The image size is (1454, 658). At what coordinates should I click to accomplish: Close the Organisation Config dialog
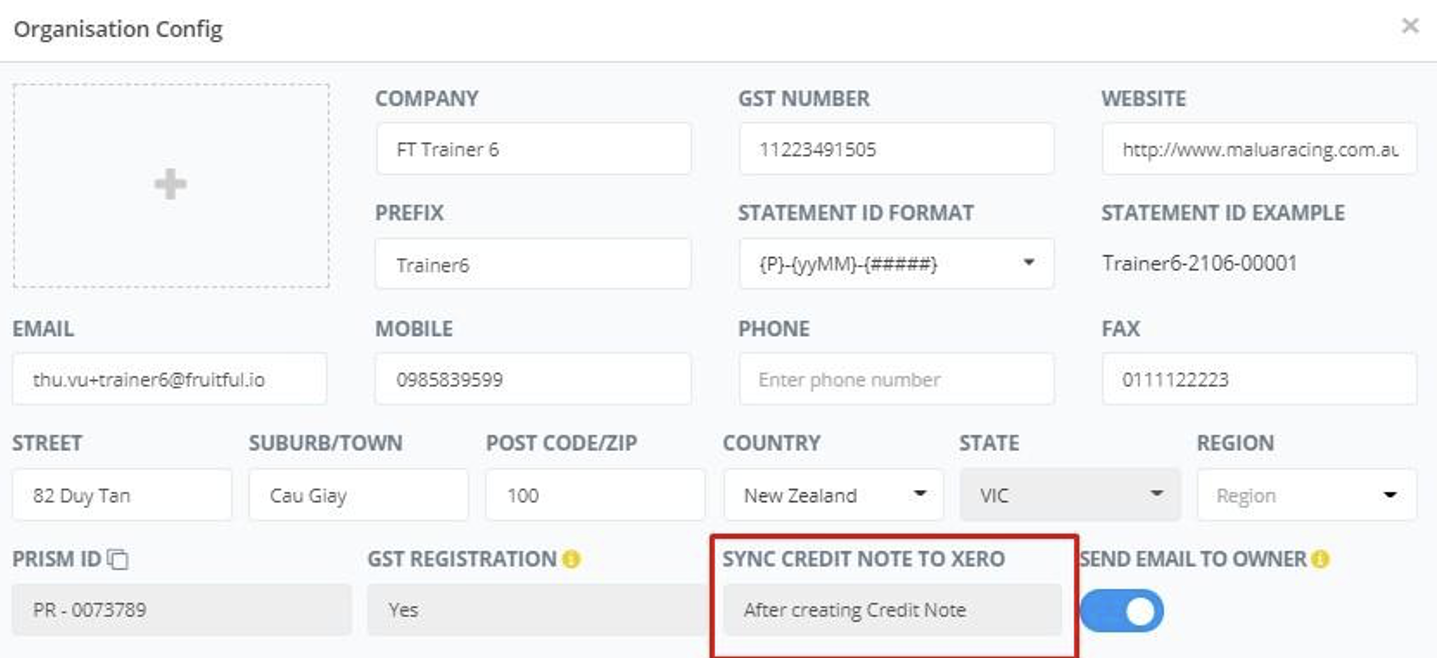click(x=1410, y=26)
